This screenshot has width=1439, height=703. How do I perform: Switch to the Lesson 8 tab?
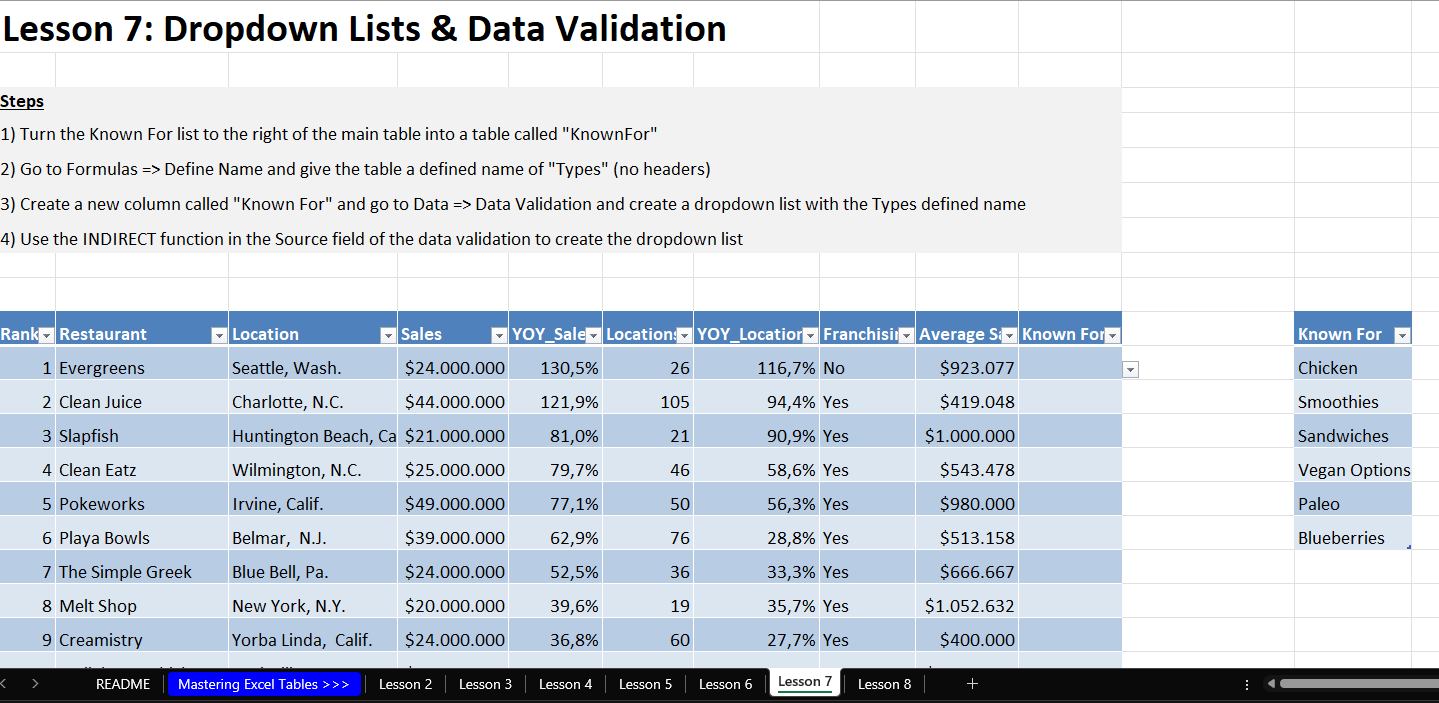click(885, 684)
